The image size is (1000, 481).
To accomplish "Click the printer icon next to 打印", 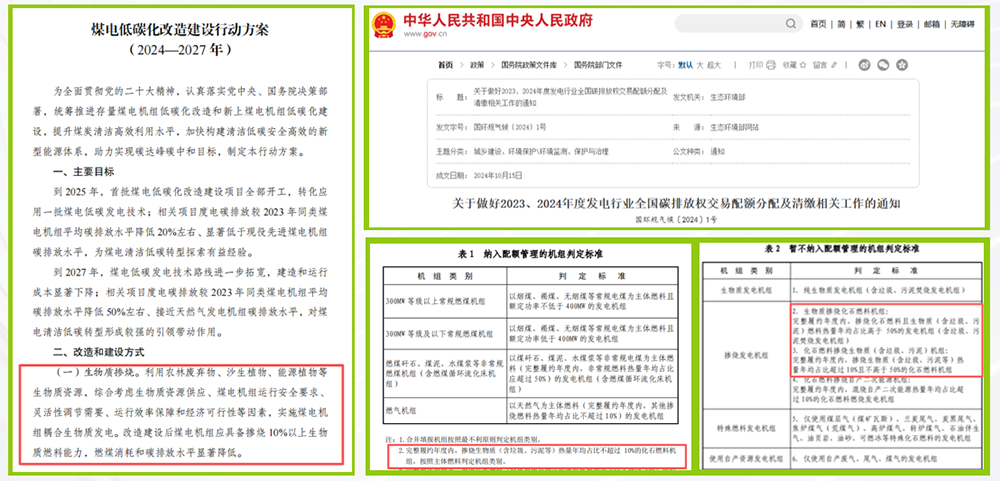I will 770,65.
